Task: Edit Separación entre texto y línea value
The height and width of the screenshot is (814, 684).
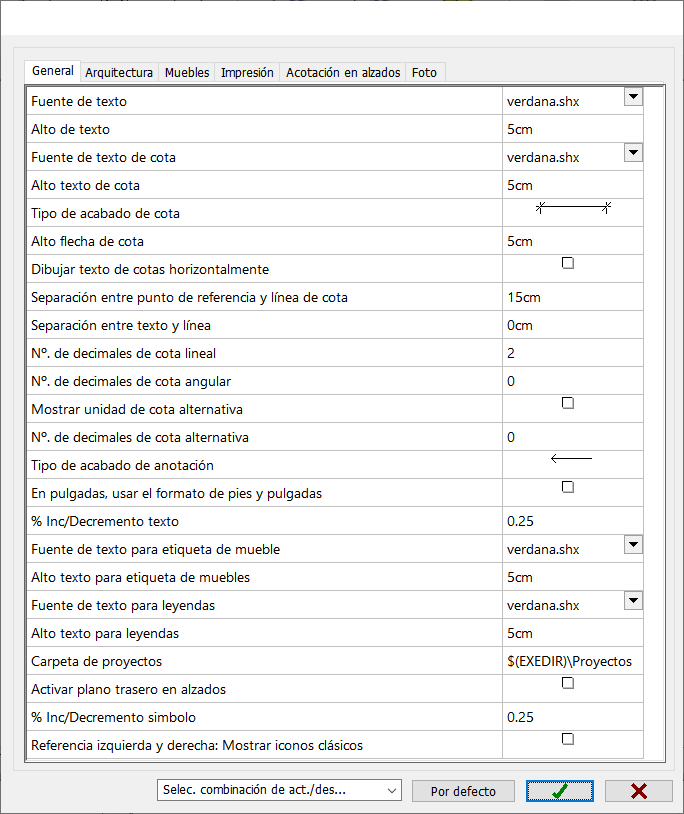Action: 573,325
